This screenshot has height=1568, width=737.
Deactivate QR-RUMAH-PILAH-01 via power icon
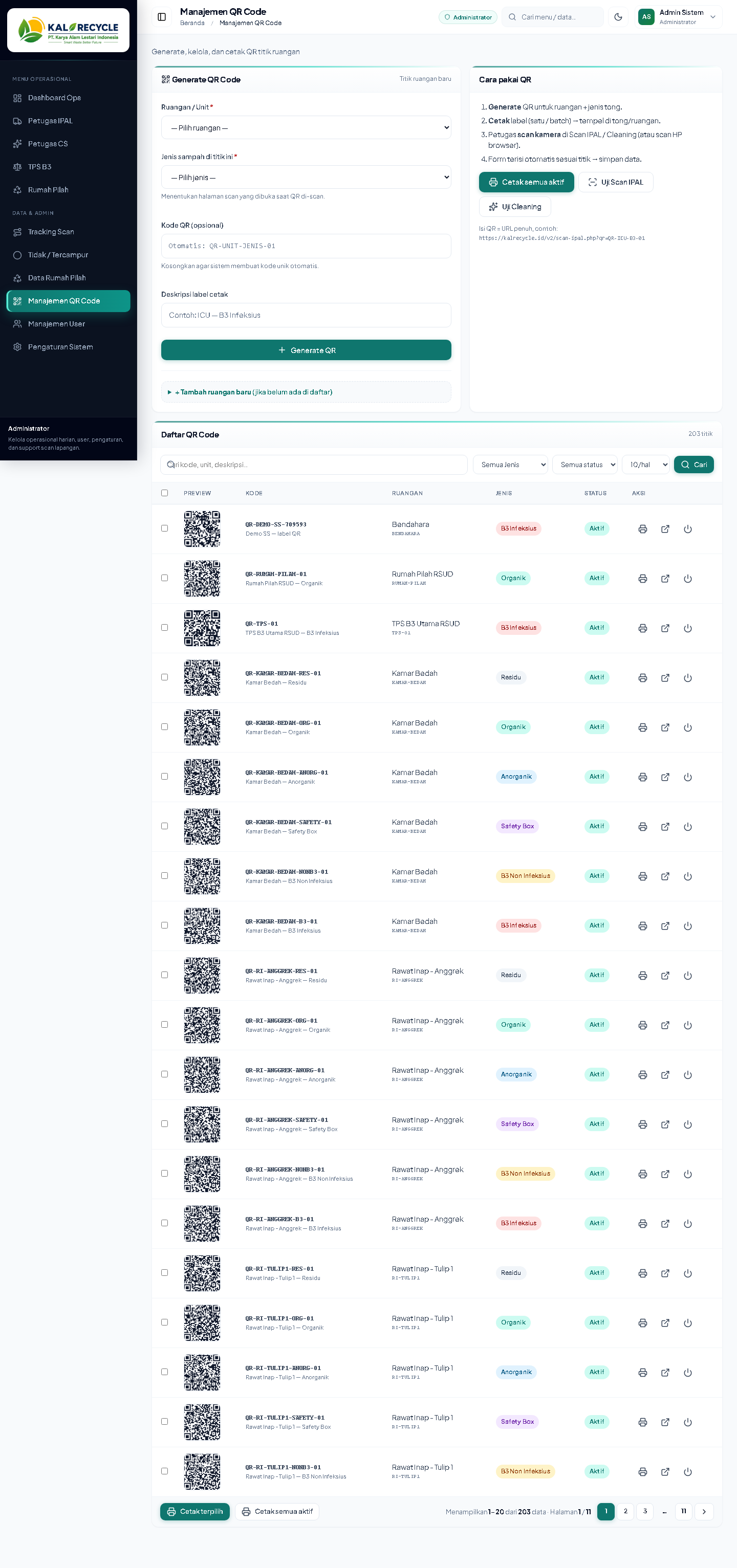tap(688, 578)
